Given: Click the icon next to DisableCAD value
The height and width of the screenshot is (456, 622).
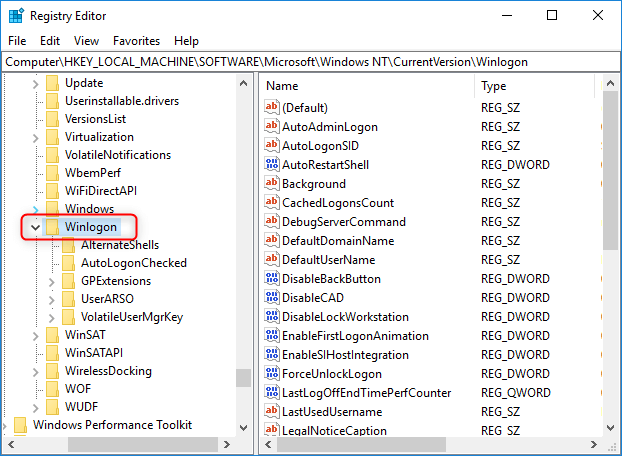Looking at the screenshot, I should point(271,298).
